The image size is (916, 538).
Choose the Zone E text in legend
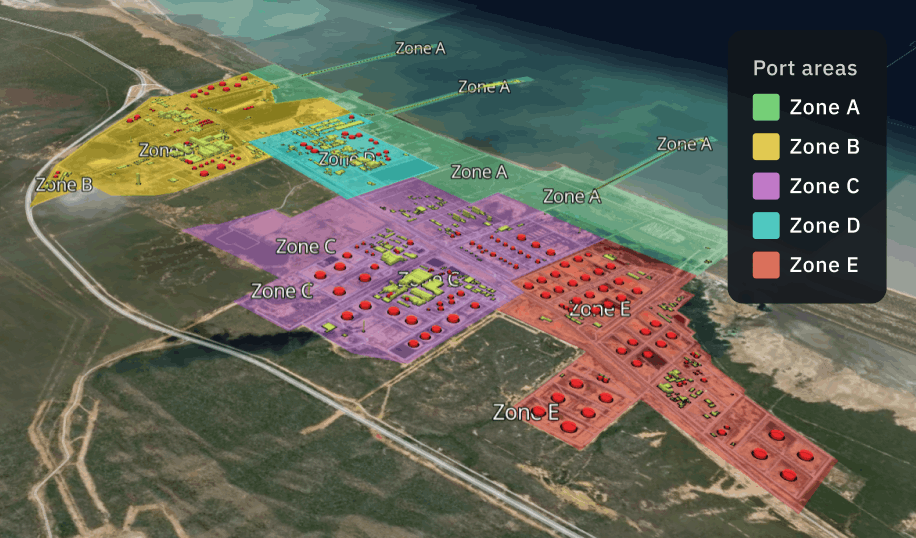(x=824, y=265)
